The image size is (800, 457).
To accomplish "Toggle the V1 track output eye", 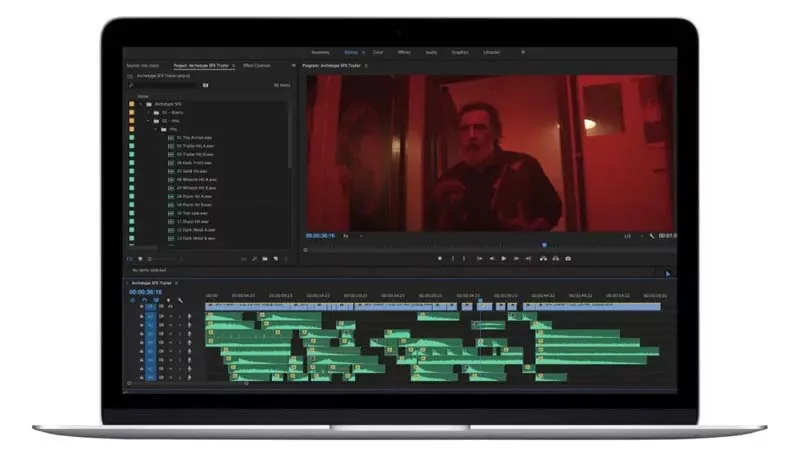I will tap(170, 307).
